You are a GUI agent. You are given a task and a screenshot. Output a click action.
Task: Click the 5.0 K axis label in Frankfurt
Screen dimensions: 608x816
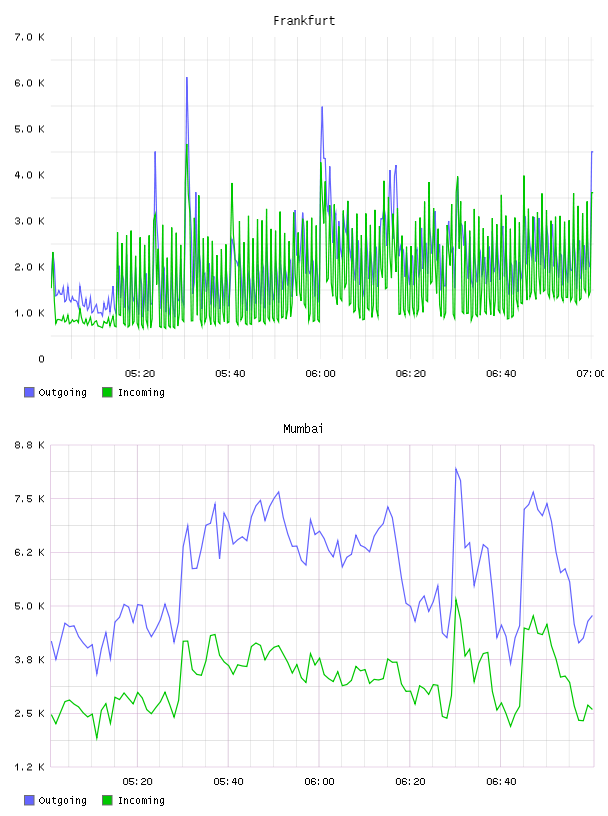(30, 129)
